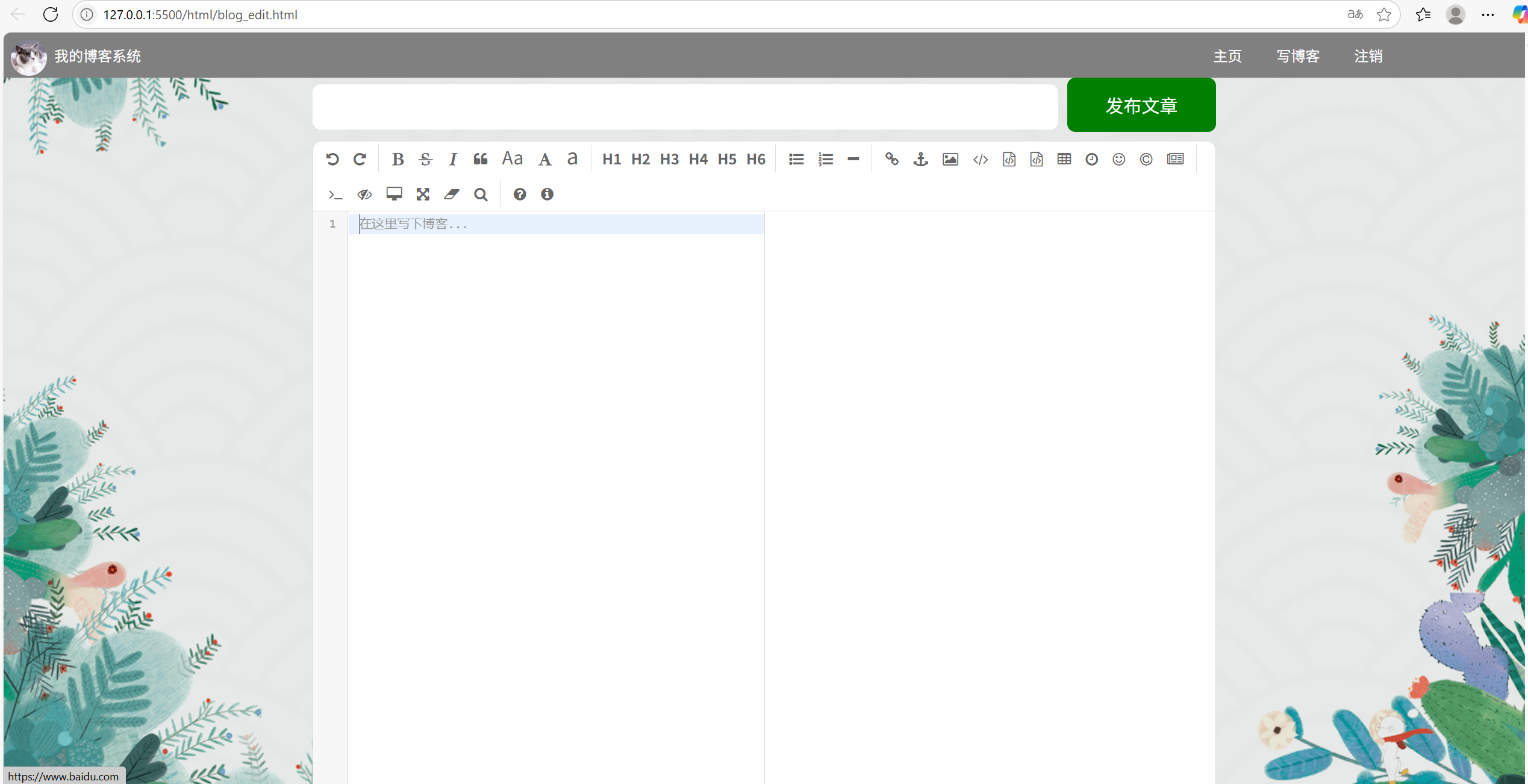This screenshot has height=784, width=1528.
Task: Undo the last edit
Action: 332,160
